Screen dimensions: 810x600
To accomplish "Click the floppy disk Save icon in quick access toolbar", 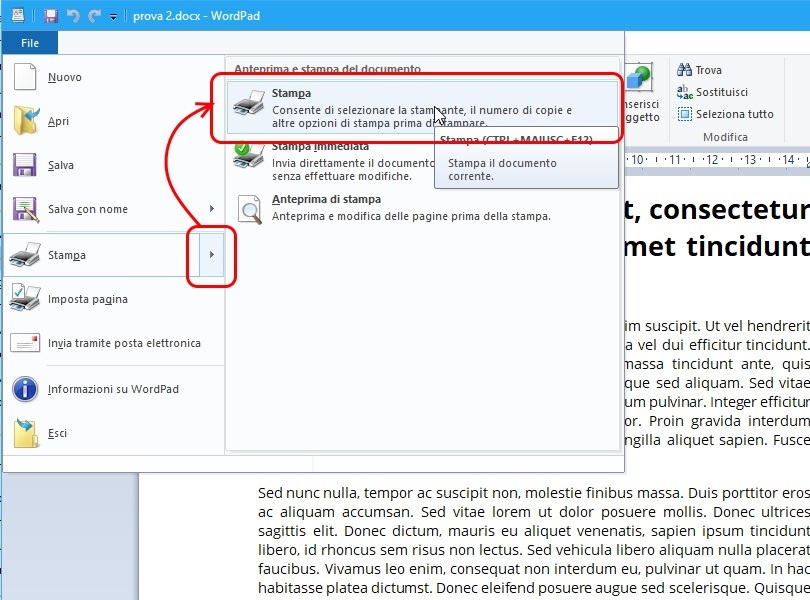I will (x=51, y=16).
